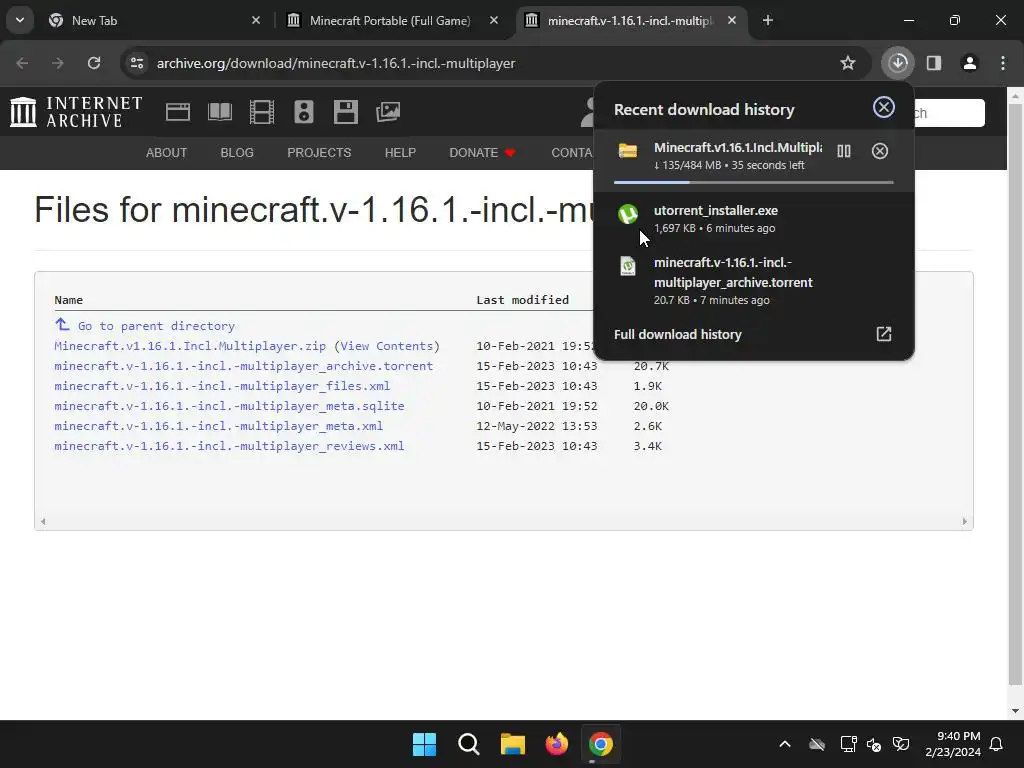Open the Chrome profile icon

(x=970, y=63)
